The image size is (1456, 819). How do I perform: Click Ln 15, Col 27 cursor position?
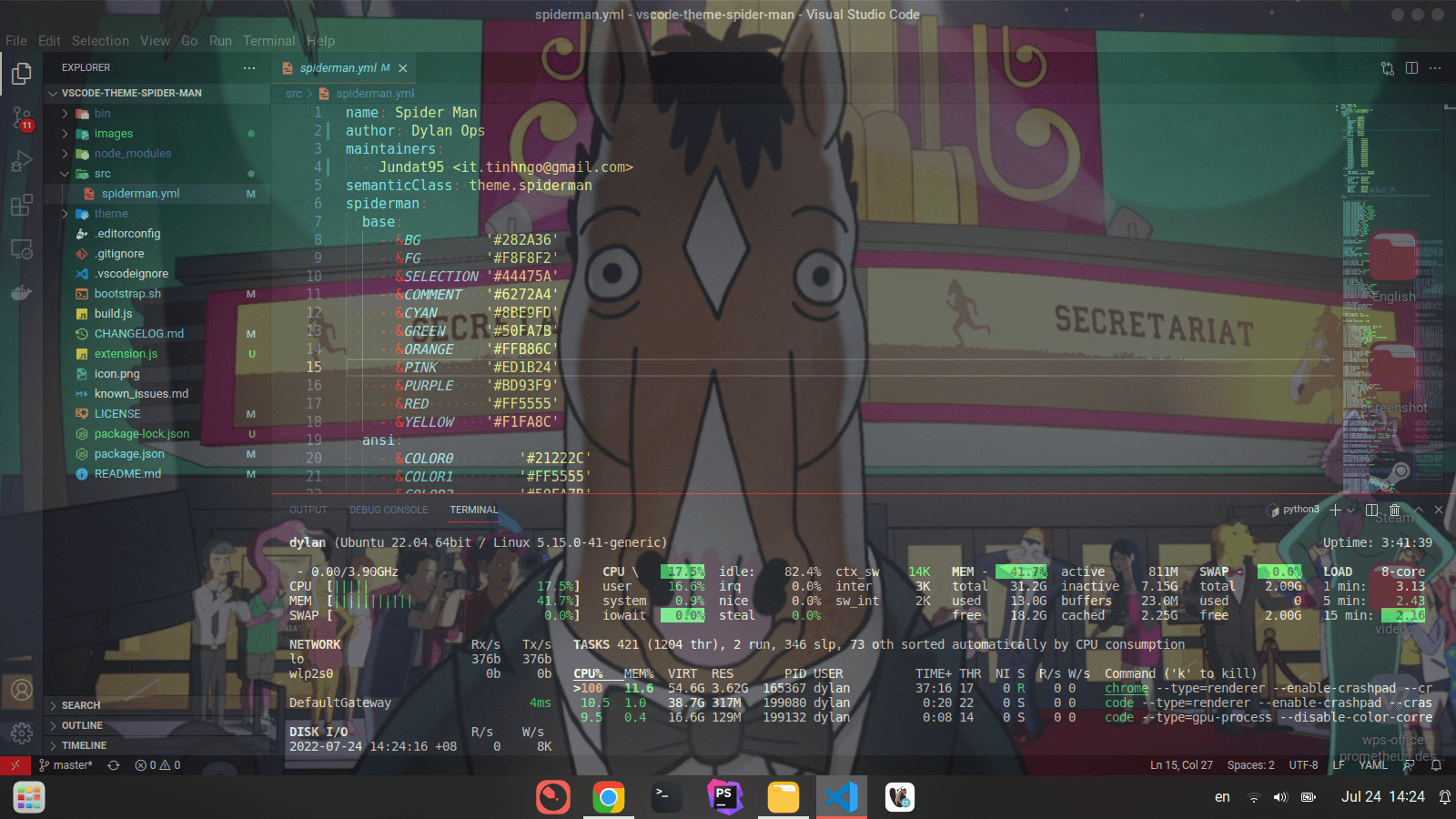[x=1181, y=765]
